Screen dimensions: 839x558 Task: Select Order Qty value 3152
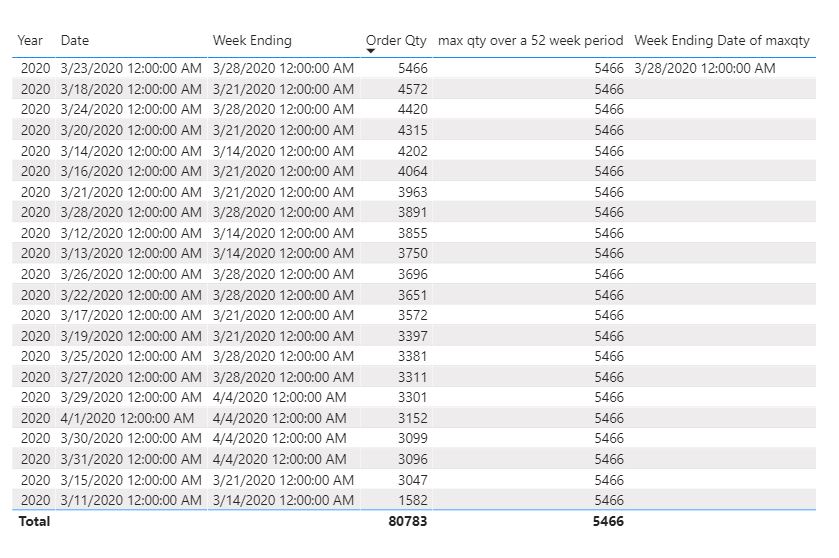(413, 418)
